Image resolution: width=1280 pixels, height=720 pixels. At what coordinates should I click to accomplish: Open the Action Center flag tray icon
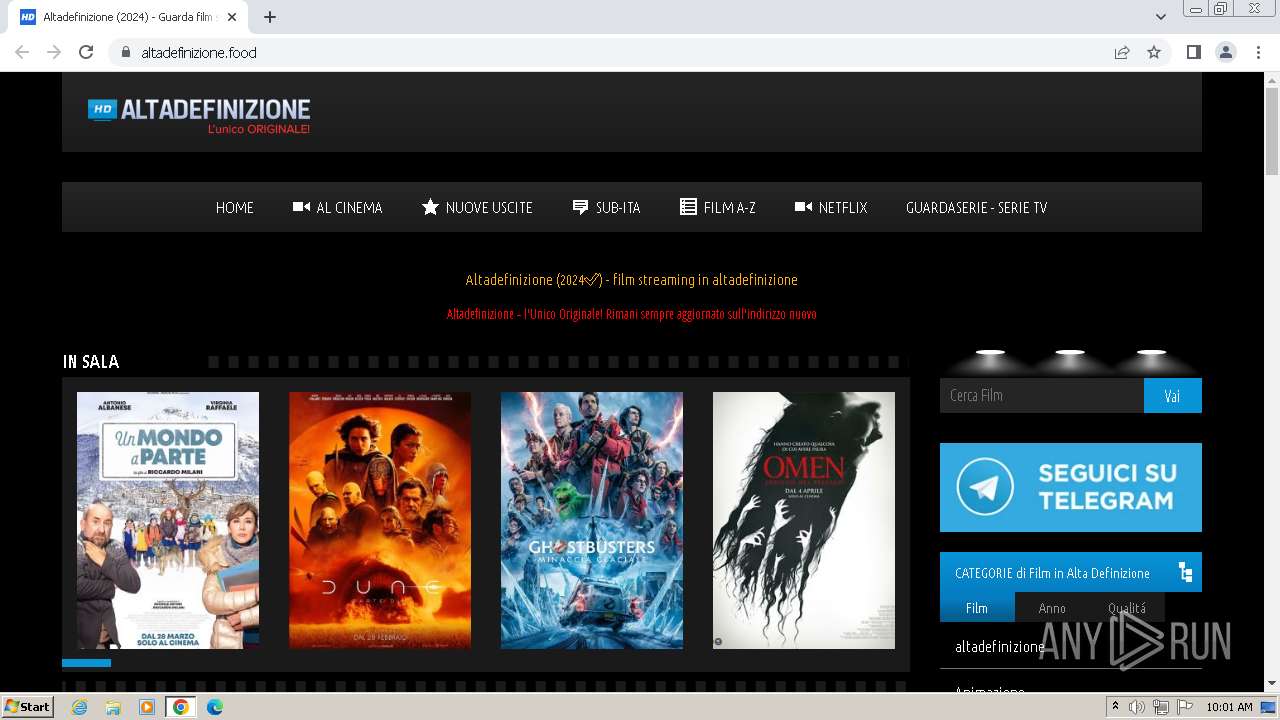1185,707
